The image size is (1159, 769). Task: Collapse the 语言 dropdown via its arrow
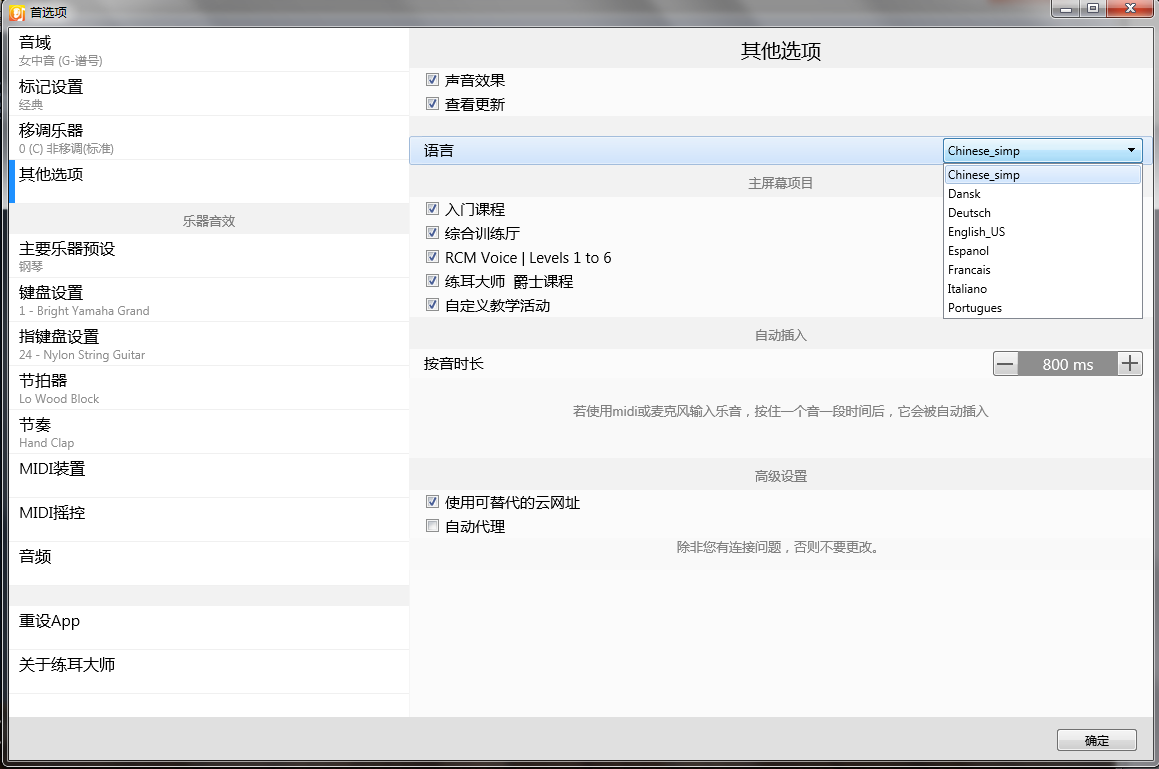click(1130, 149)
